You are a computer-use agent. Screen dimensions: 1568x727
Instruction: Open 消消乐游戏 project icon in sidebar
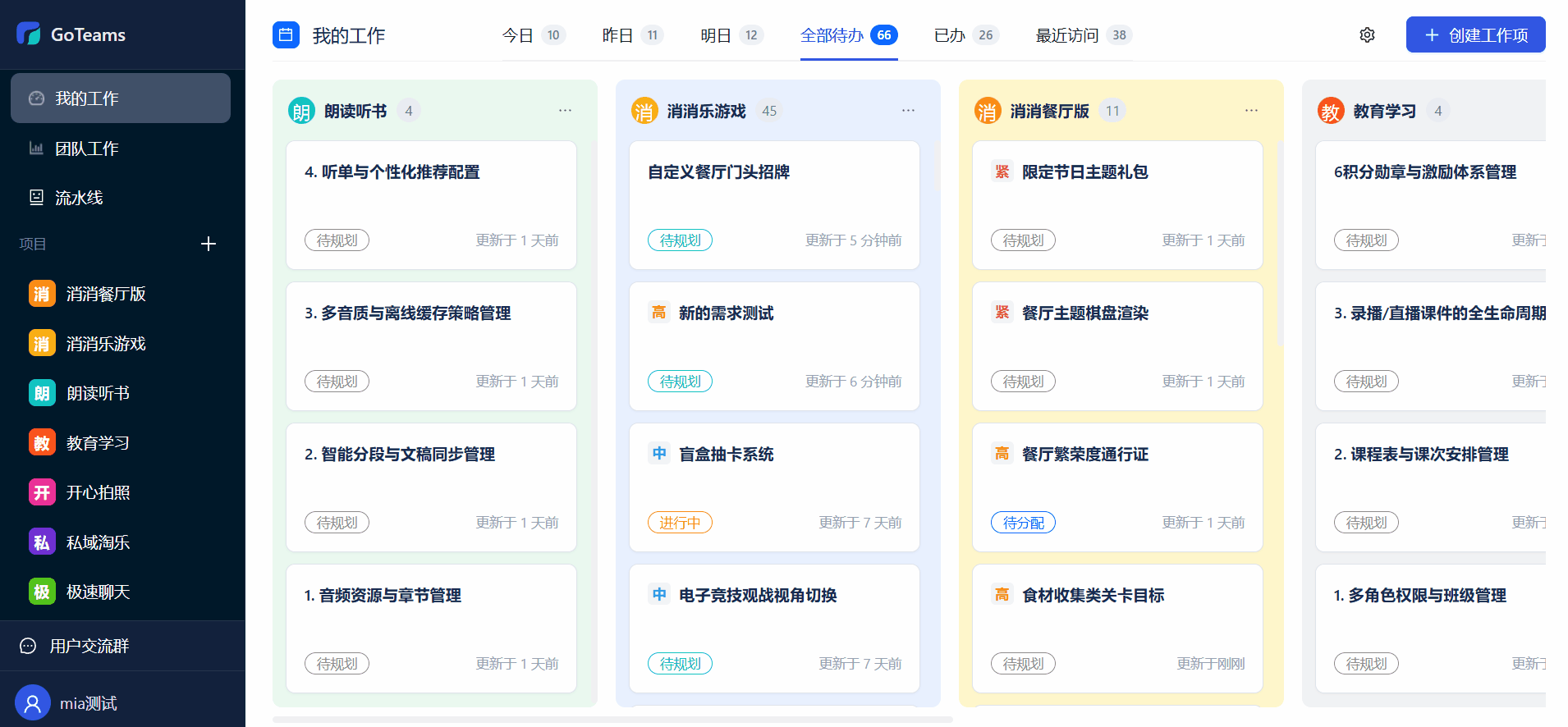click(x=42, y=343)
